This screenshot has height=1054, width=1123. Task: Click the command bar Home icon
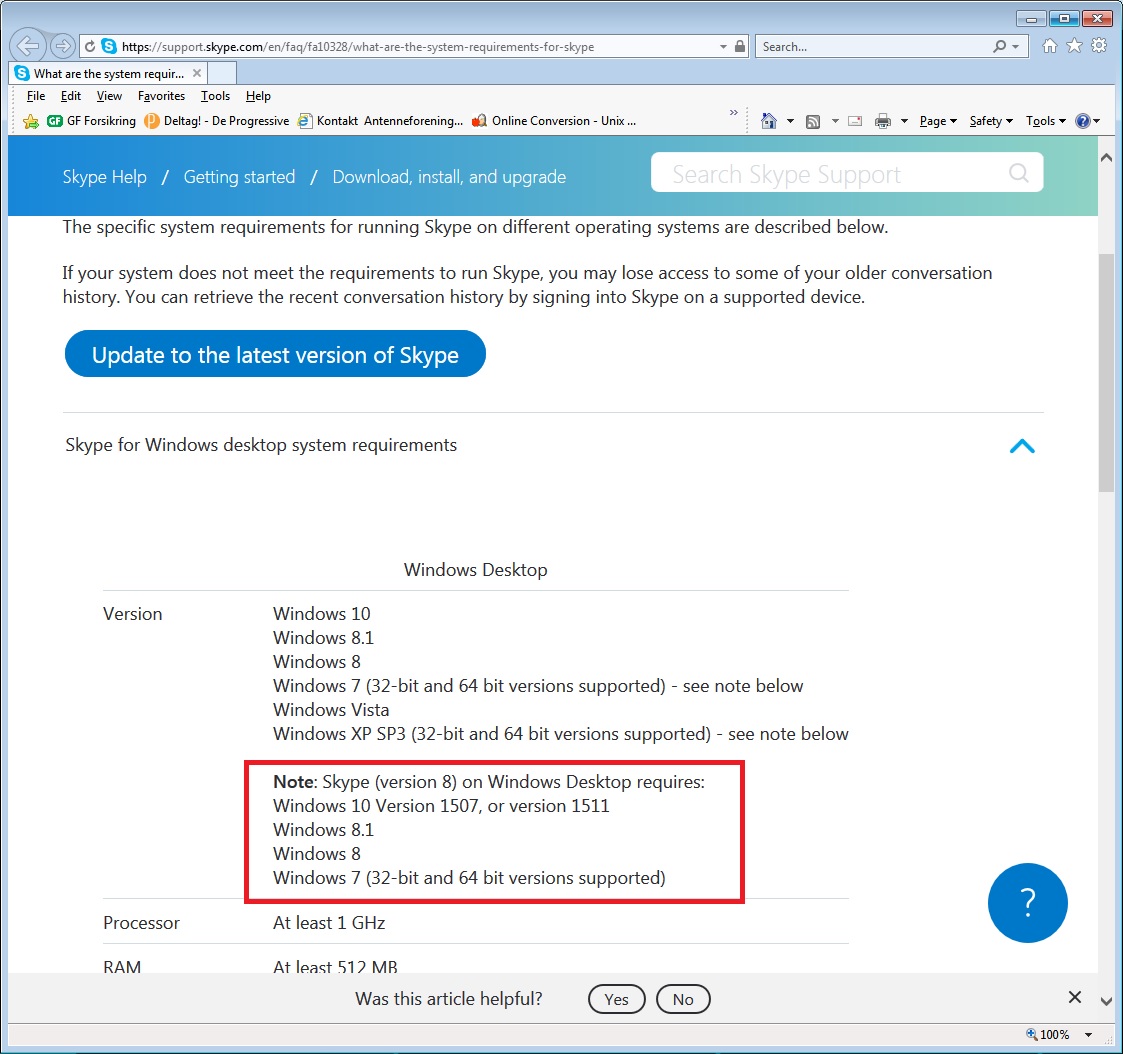pyautogui.click(x=768, y=121)
